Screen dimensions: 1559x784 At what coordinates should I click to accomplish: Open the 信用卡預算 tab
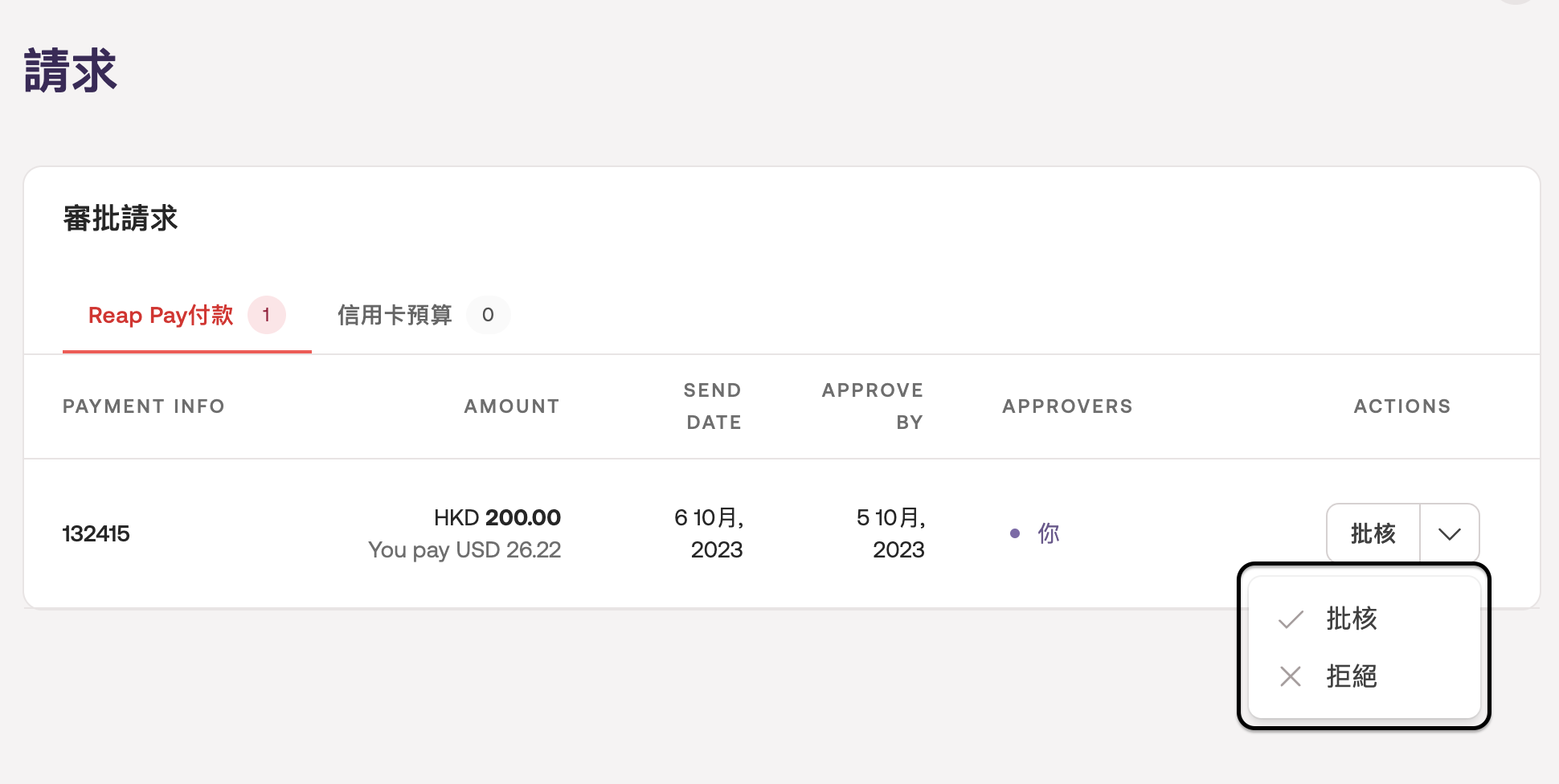[x=395, y=315]
